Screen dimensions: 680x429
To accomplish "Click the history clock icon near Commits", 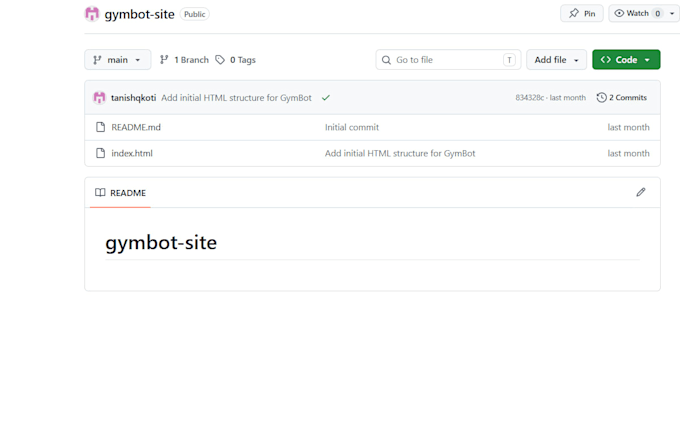I will tap(601, 98).
